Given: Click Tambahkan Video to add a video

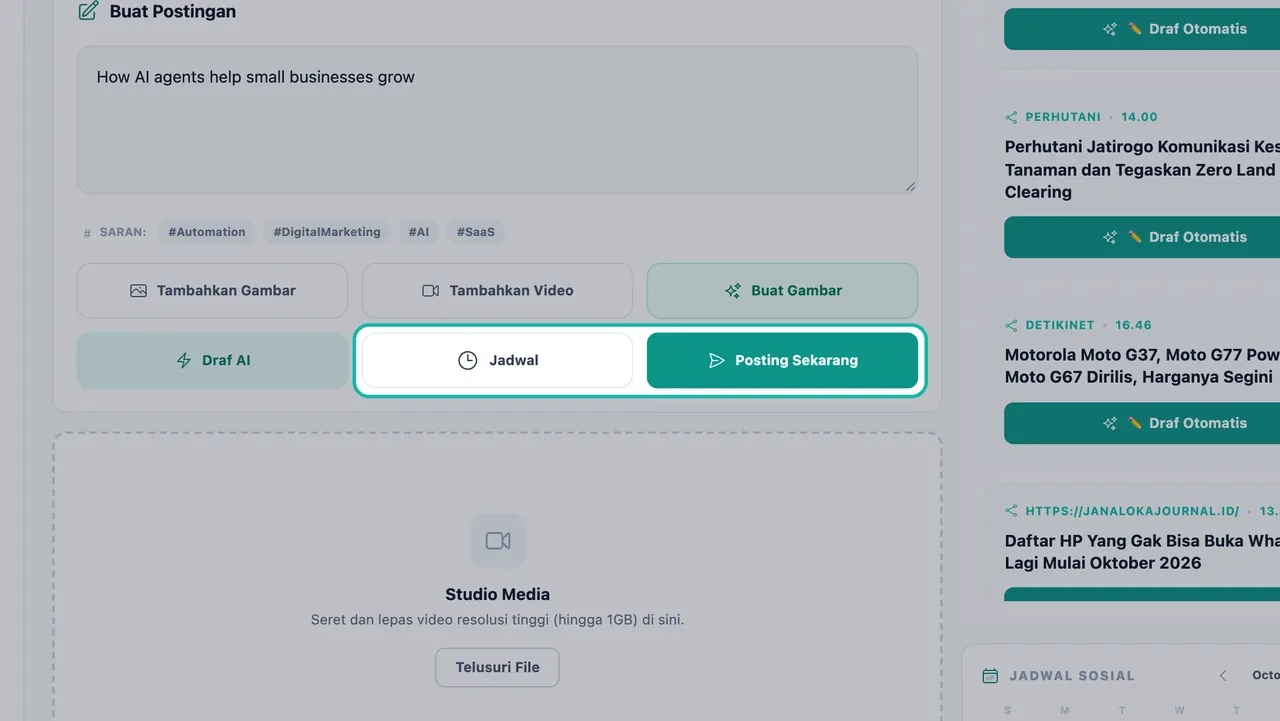Looking at the screenshot, I should 497,291.
